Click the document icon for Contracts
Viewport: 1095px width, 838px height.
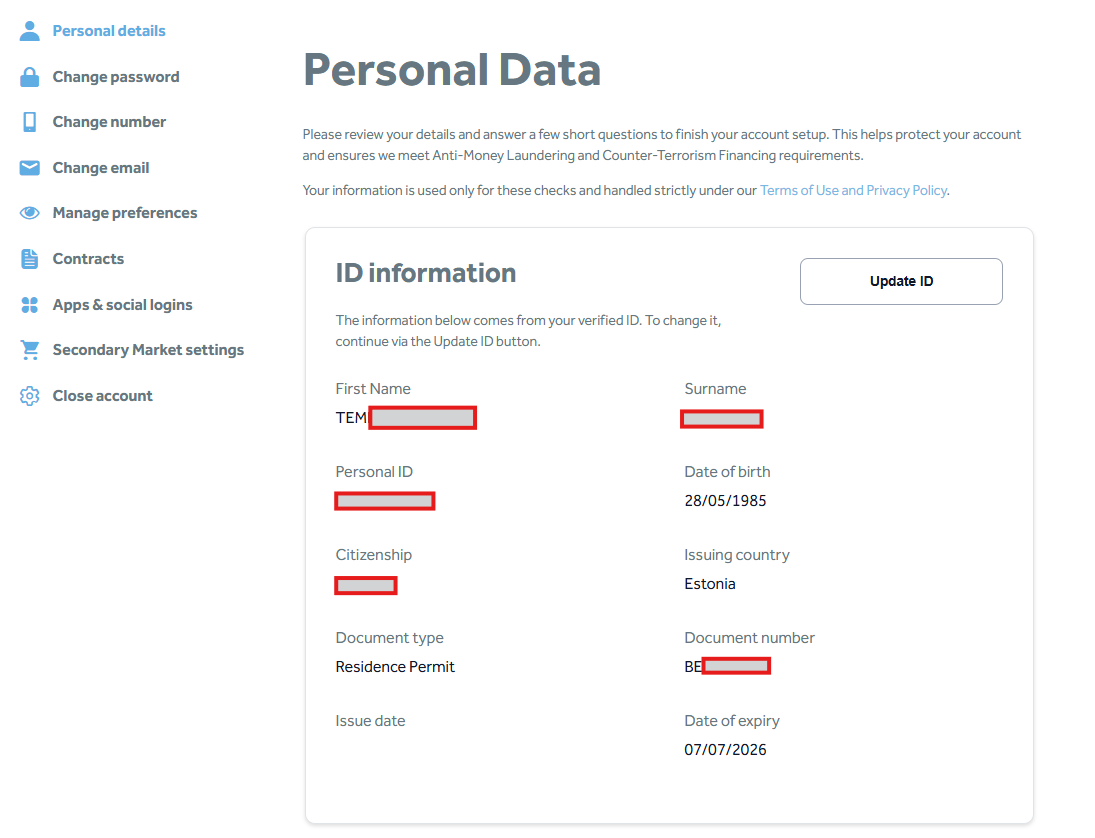point(30,259)
